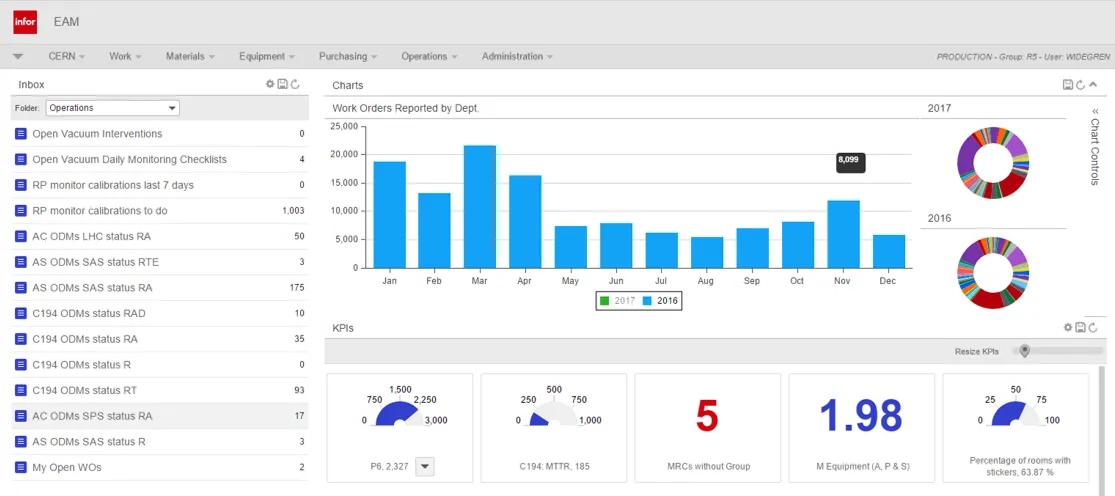Open AC ODMs LHC status RA
1115x496 pixels.
click(x=160, y=236)
